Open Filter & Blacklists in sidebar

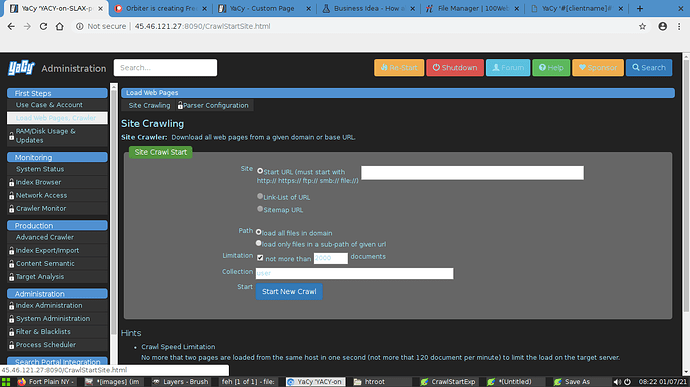click(57, 332)
